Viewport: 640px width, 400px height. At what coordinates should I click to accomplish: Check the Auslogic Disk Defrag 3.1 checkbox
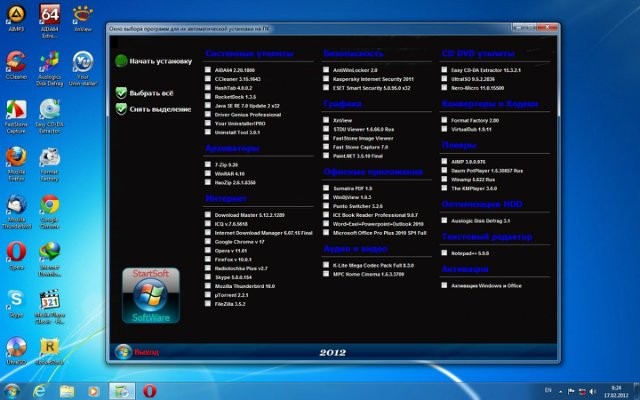(x=444, y=220)
